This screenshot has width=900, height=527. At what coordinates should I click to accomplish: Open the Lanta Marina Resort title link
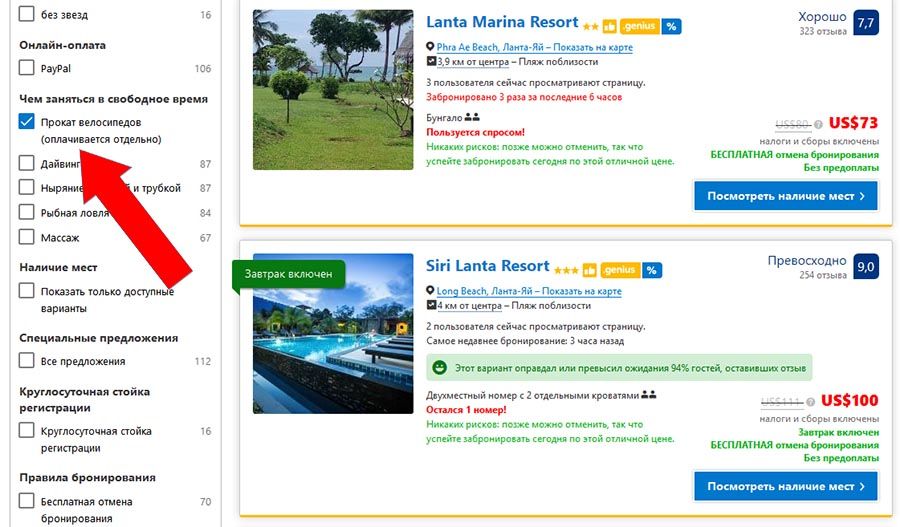[x=502, y=22]
